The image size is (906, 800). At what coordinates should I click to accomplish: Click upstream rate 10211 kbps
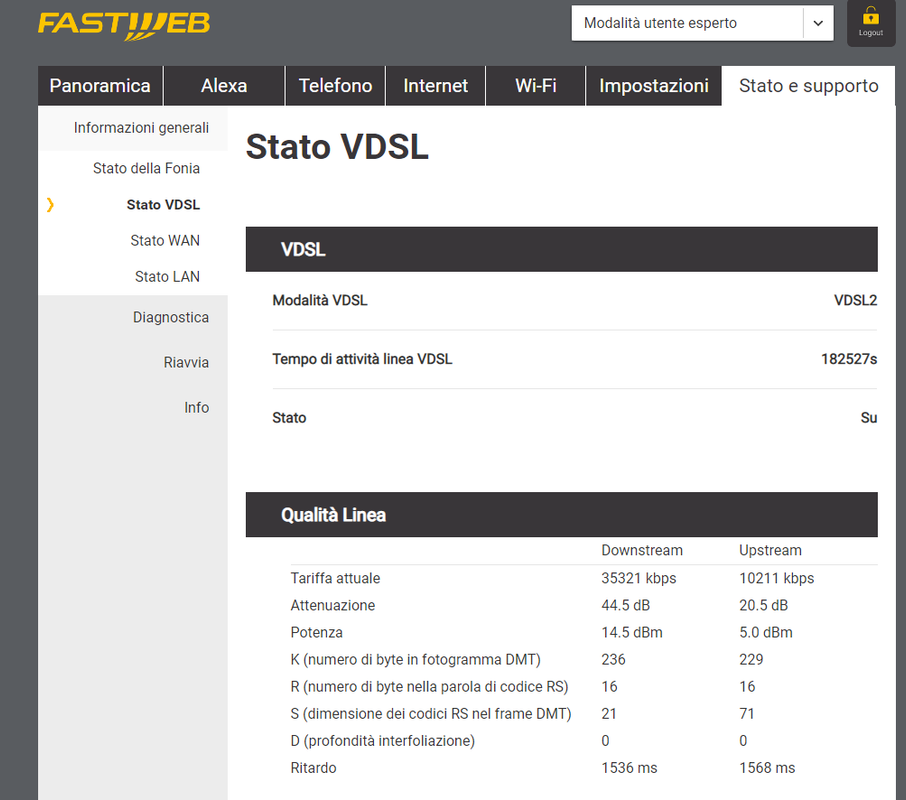[x=777, y=578]
